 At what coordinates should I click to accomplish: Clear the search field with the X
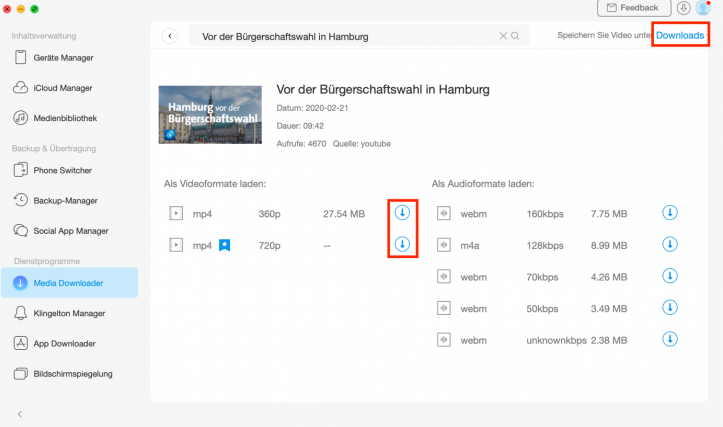503,36
